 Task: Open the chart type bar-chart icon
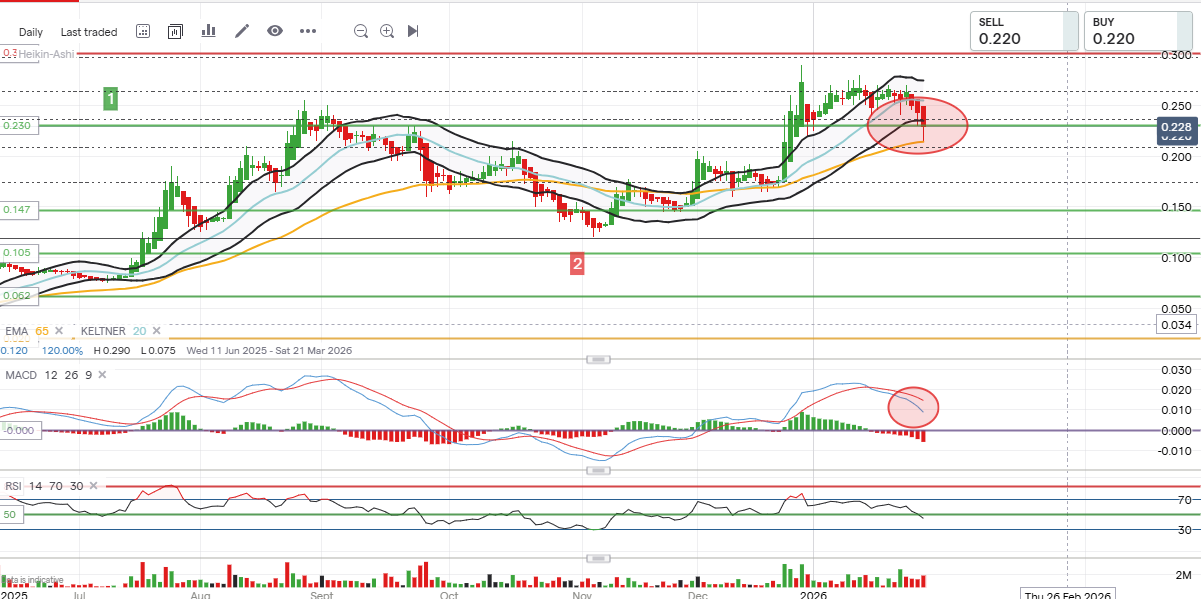point(209,31)
